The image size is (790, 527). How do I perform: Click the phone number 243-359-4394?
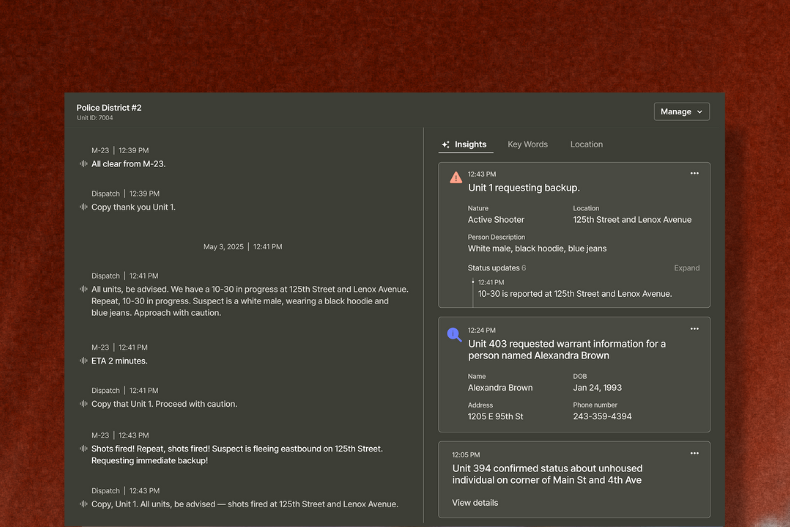coord(602,416)
